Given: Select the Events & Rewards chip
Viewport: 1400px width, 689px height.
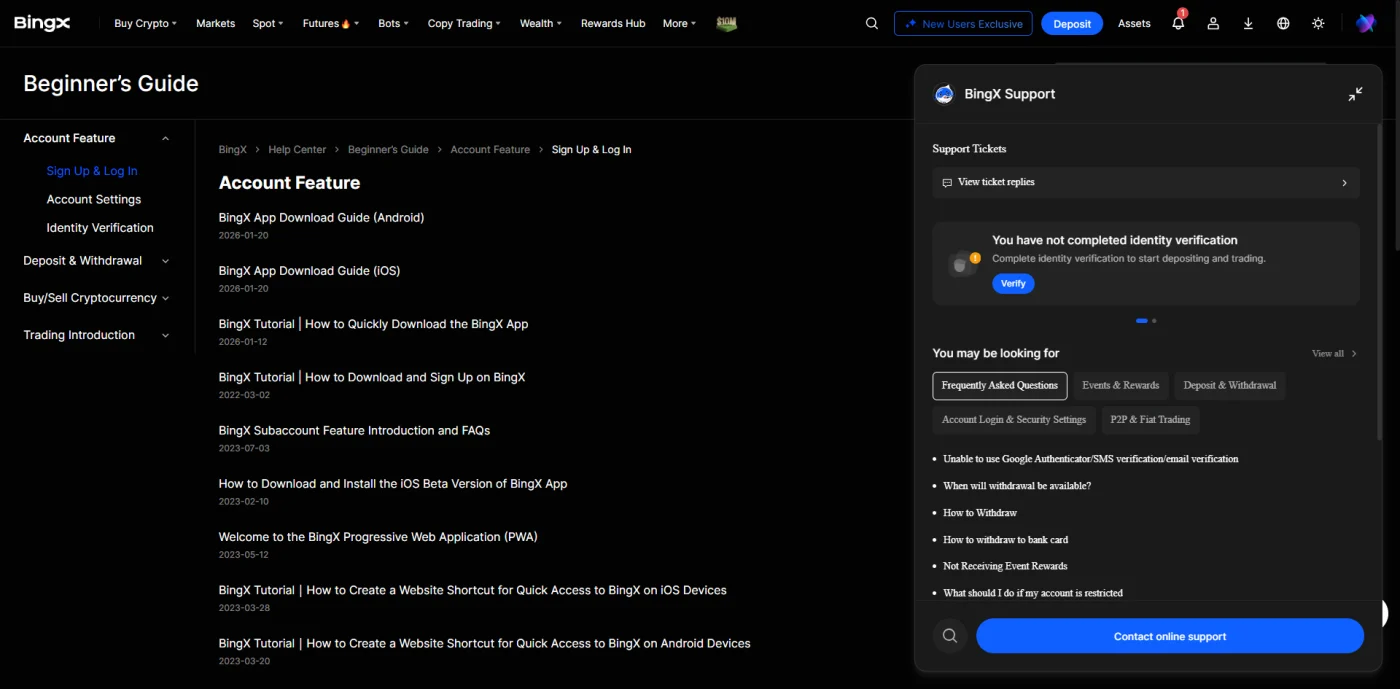Looking at the screenshot, I should 1120,385.
